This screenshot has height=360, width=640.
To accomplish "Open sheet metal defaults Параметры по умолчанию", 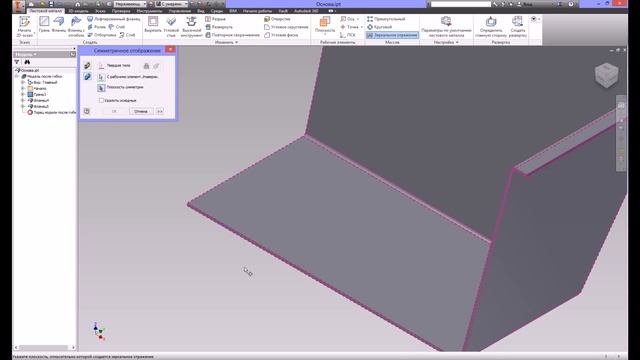I will click(x=446, y=27).
